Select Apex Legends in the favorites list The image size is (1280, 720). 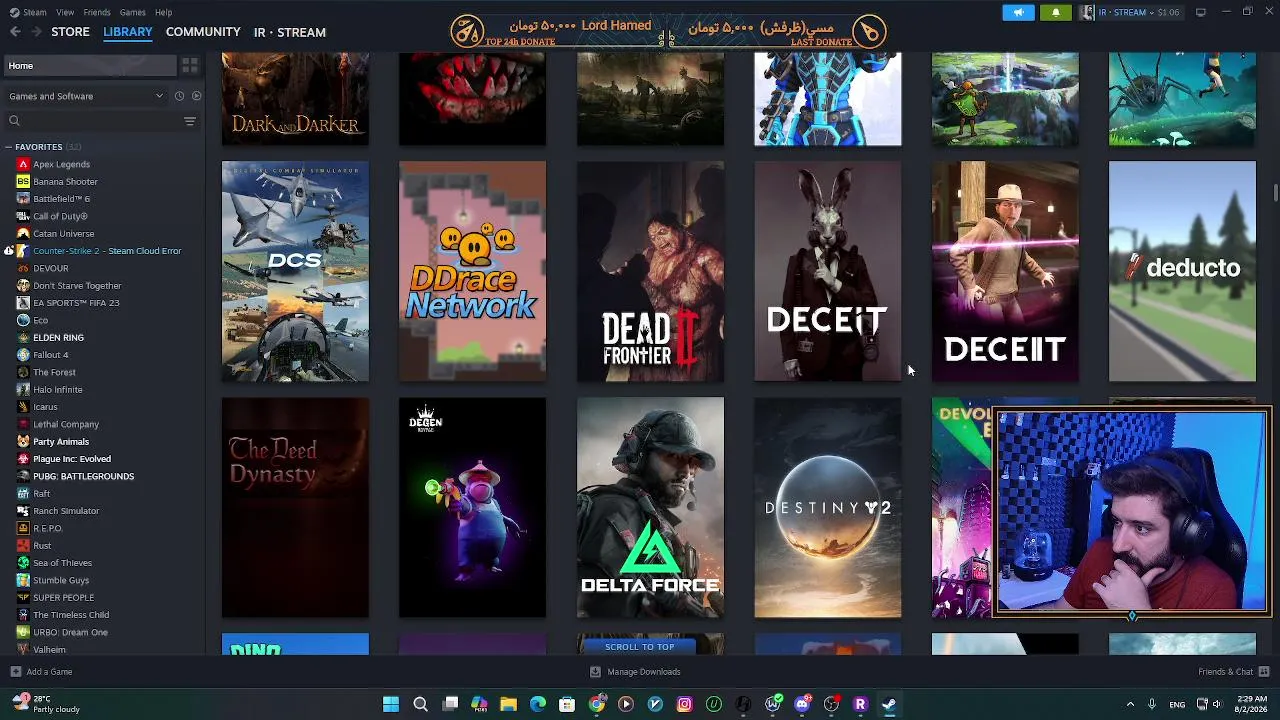click(61, 164)
